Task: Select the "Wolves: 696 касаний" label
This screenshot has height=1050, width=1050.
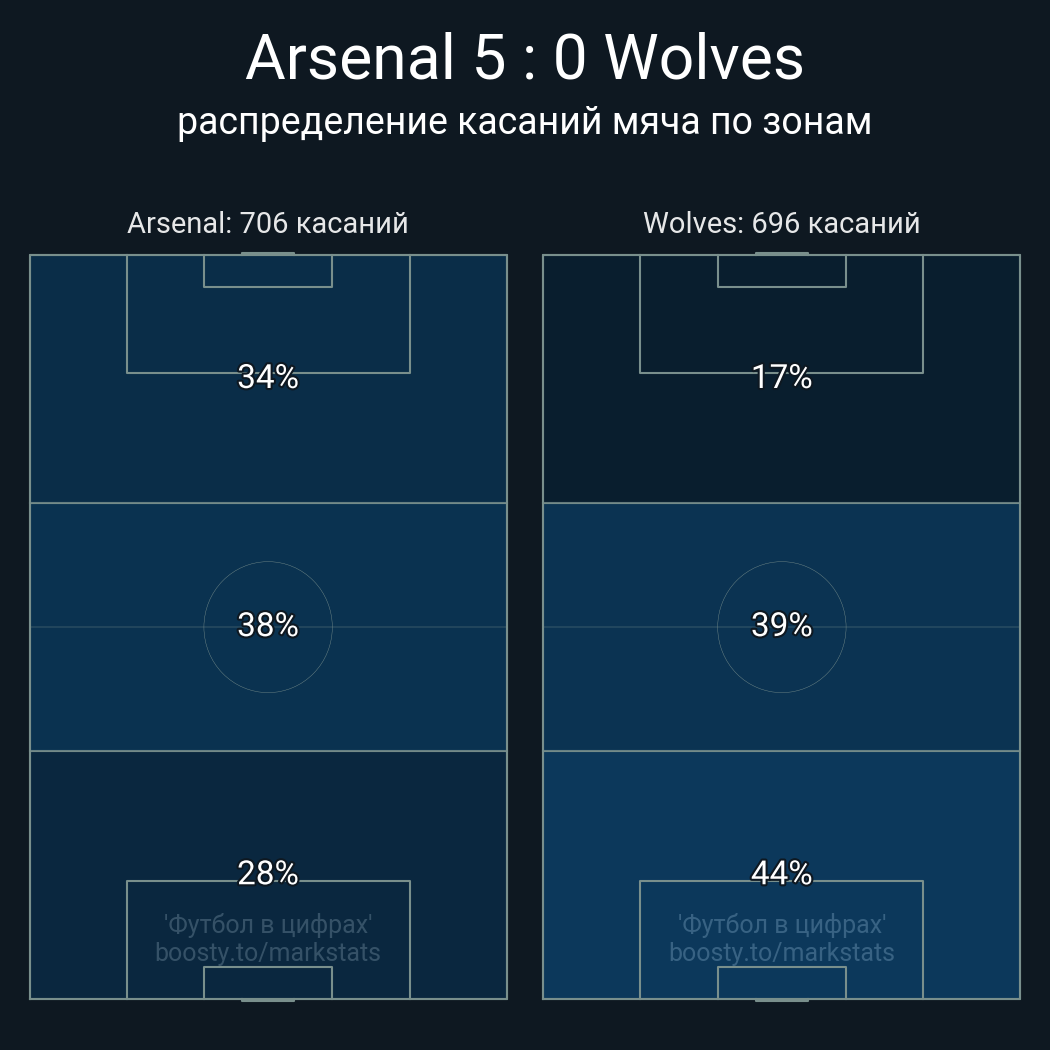Action: click(x=781, y=223)
